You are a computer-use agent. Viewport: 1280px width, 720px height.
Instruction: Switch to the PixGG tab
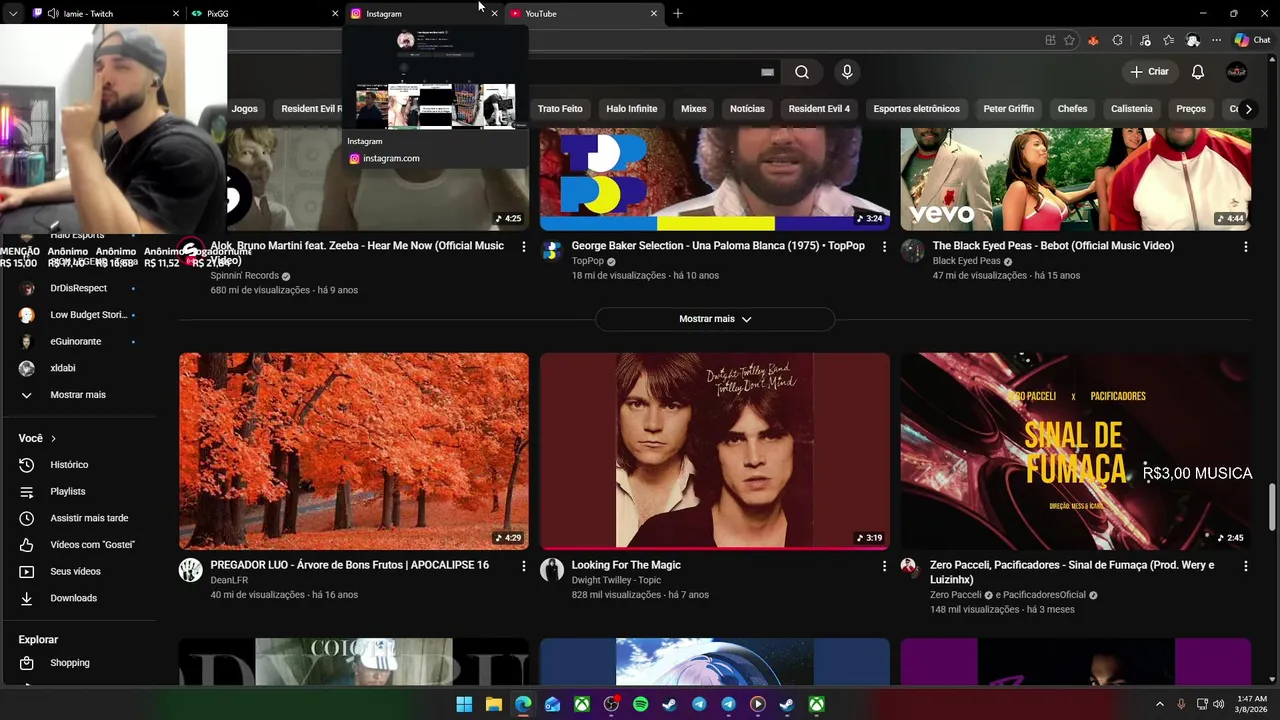tap(265, 13)
